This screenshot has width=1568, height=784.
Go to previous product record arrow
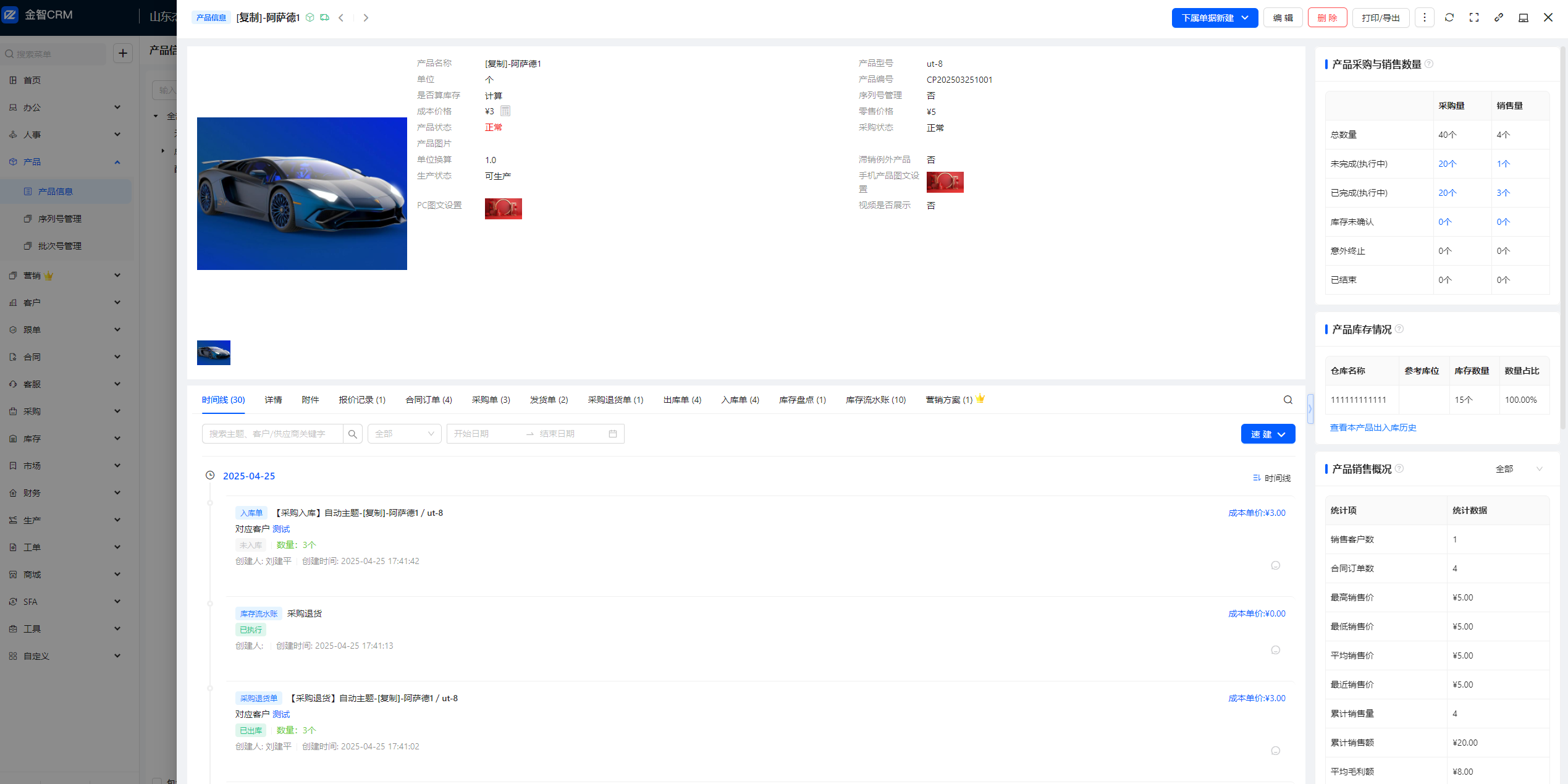[x=341, y=18]
